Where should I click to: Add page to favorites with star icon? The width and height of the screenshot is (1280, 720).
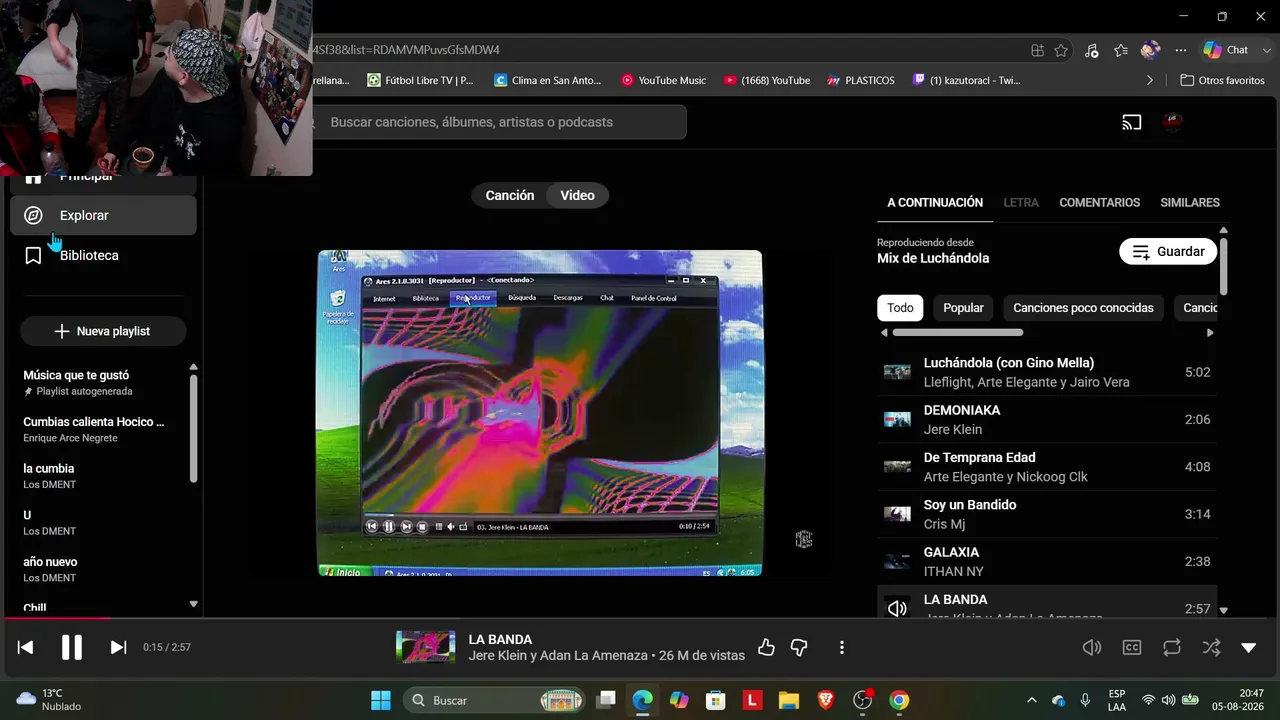1061,50
